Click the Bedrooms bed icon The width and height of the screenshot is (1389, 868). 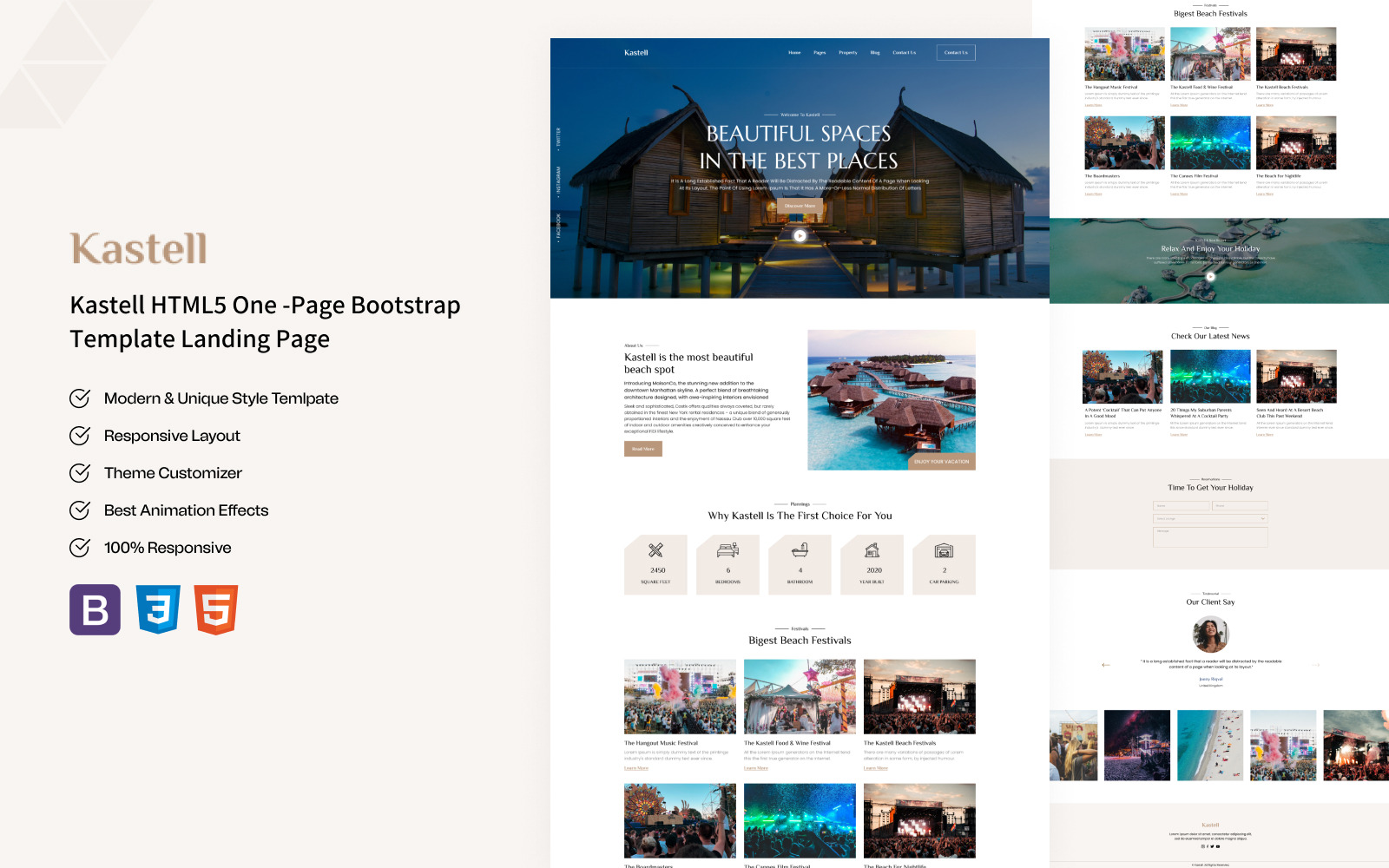[727, 549]
